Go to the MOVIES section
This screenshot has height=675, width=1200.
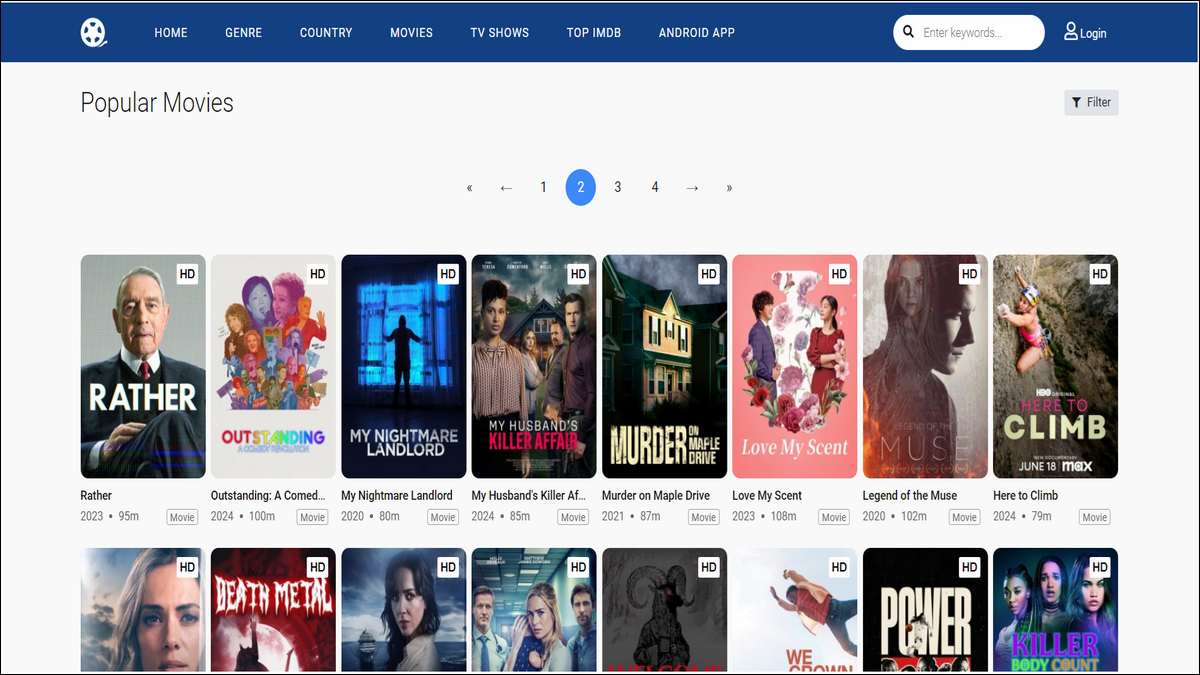(x=411, y=32)
